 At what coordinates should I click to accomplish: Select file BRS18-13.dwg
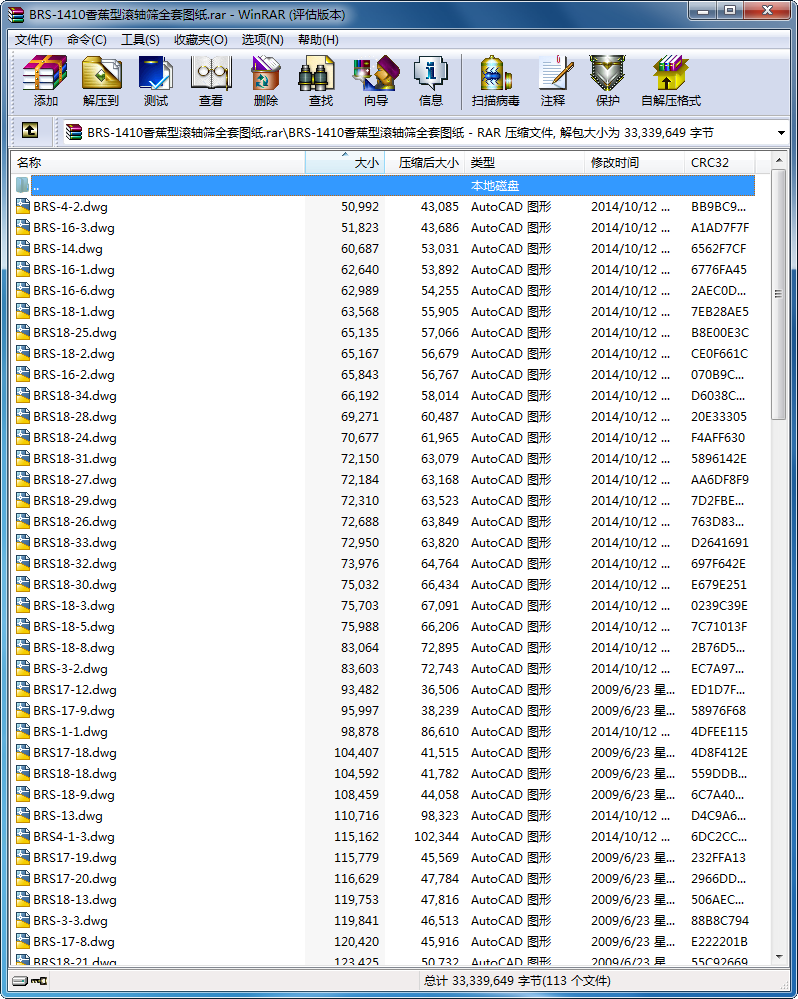[75, 900]
